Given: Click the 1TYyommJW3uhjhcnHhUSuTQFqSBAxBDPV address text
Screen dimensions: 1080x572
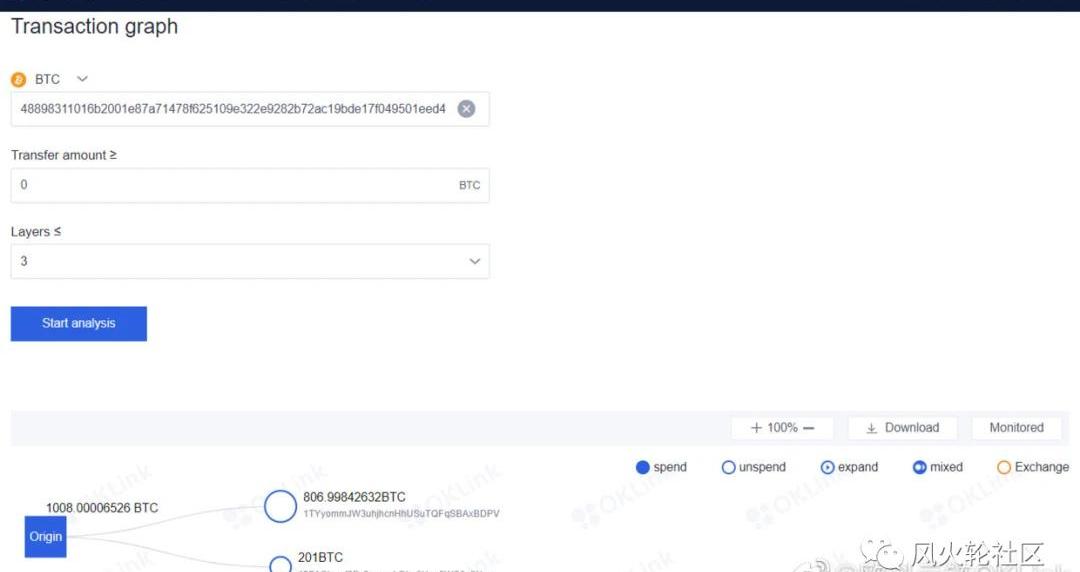Looking at the screenshot, I should click(x=401, y=514).
